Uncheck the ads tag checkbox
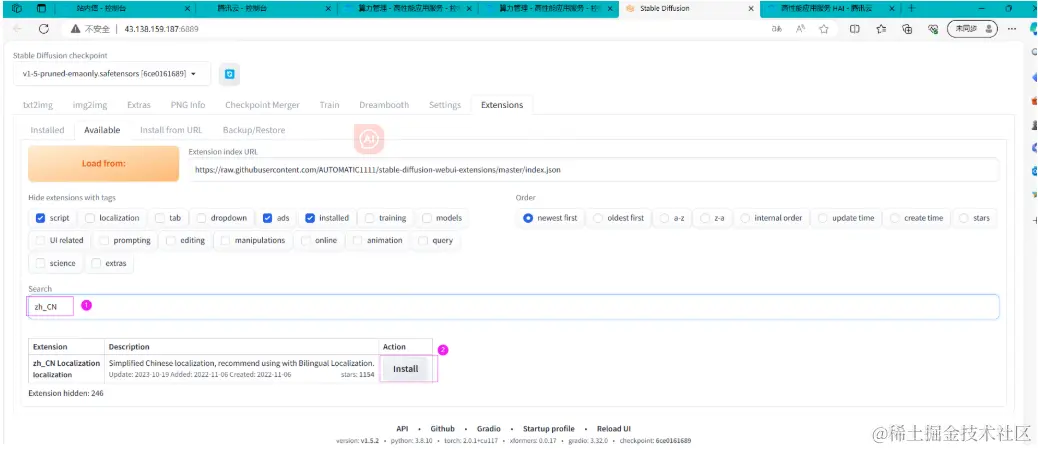 click(x=267, y=218)
